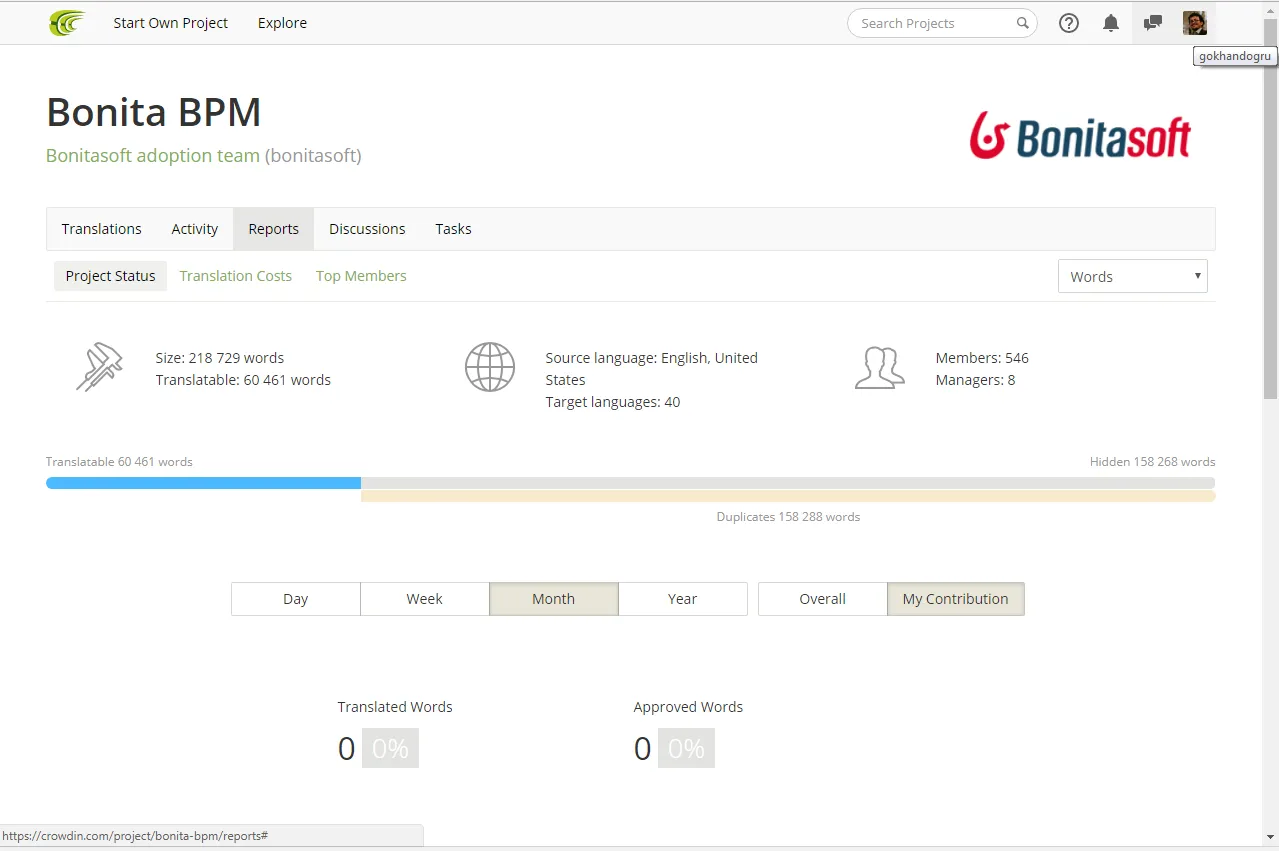The image size is (1279, 851).
Task: Click the beige duplicates progress bar
Action: pos(788,496)
